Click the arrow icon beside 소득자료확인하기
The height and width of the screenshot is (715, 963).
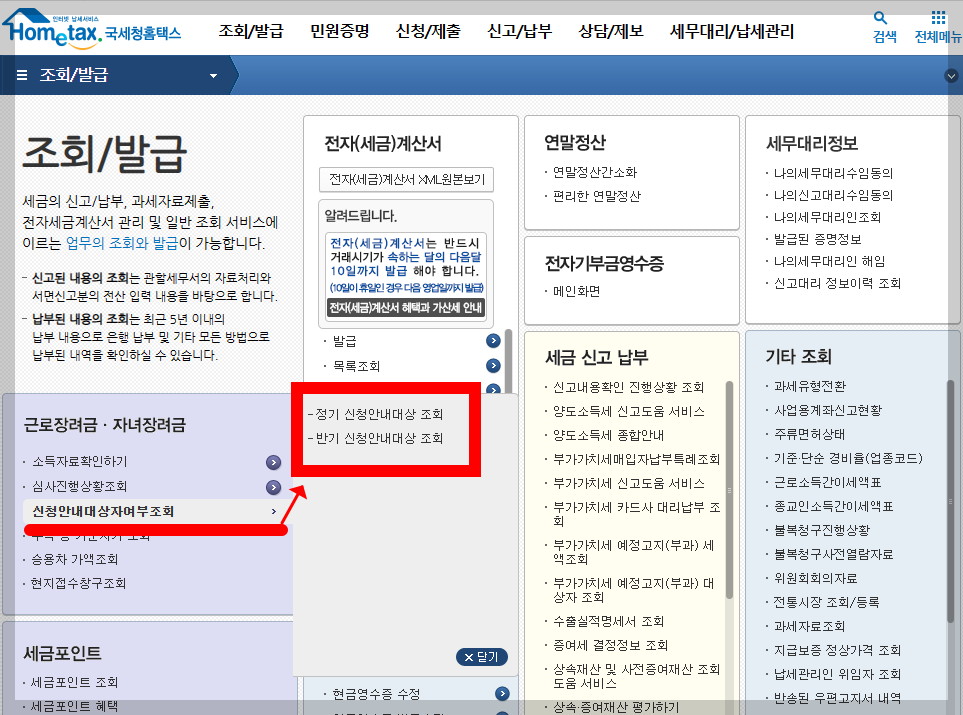tap(273, 463)
